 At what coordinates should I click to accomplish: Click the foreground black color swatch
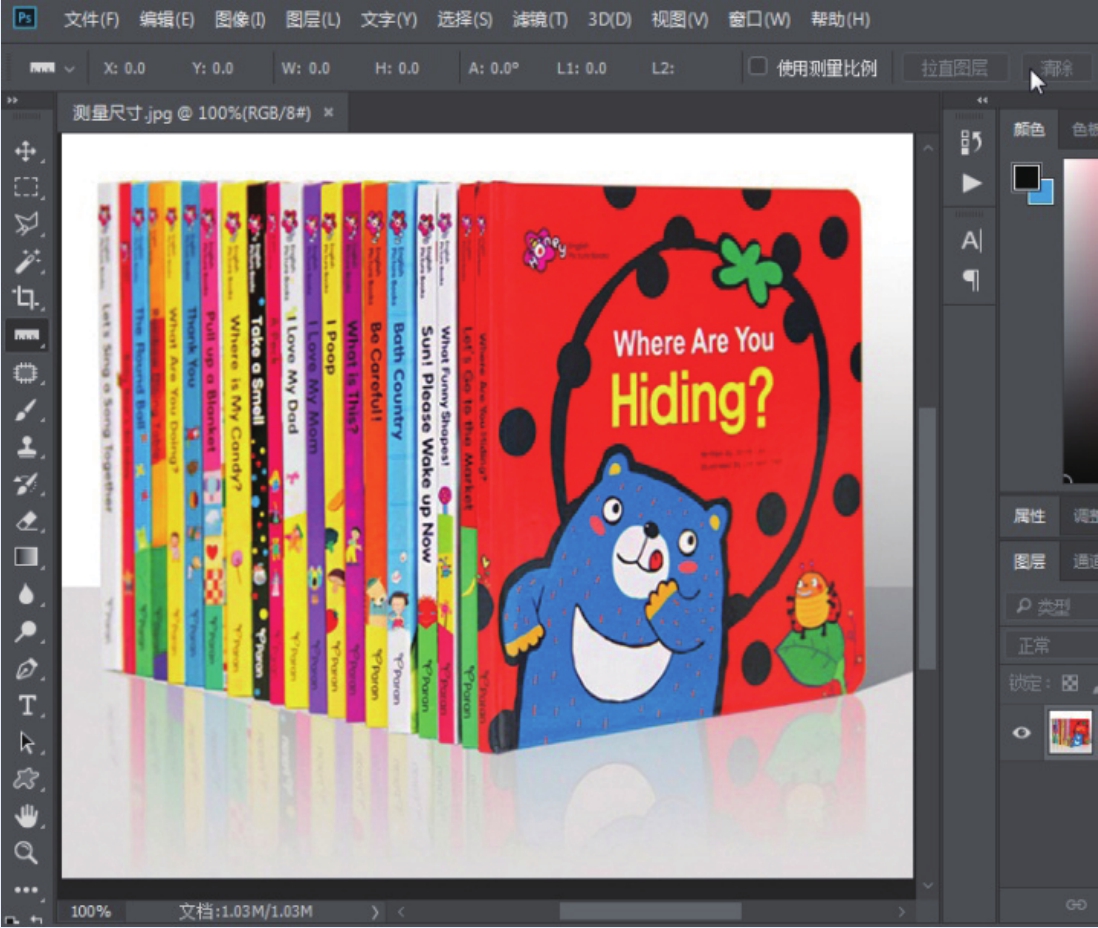tap(1026, 177)
